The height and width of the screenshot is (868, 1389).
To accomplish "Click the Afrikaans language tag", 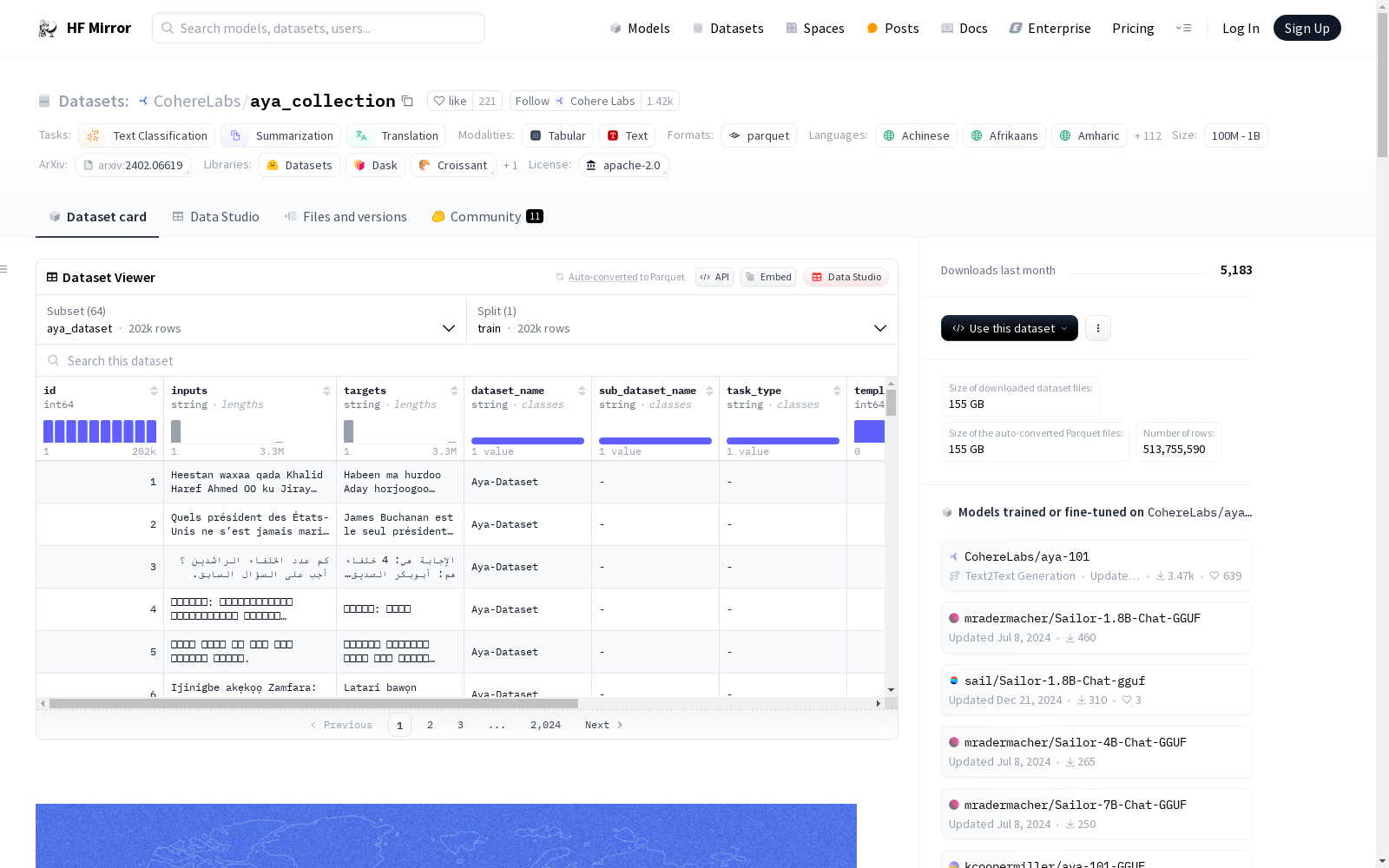I will pyautogui.click(x=1004, y=135).
